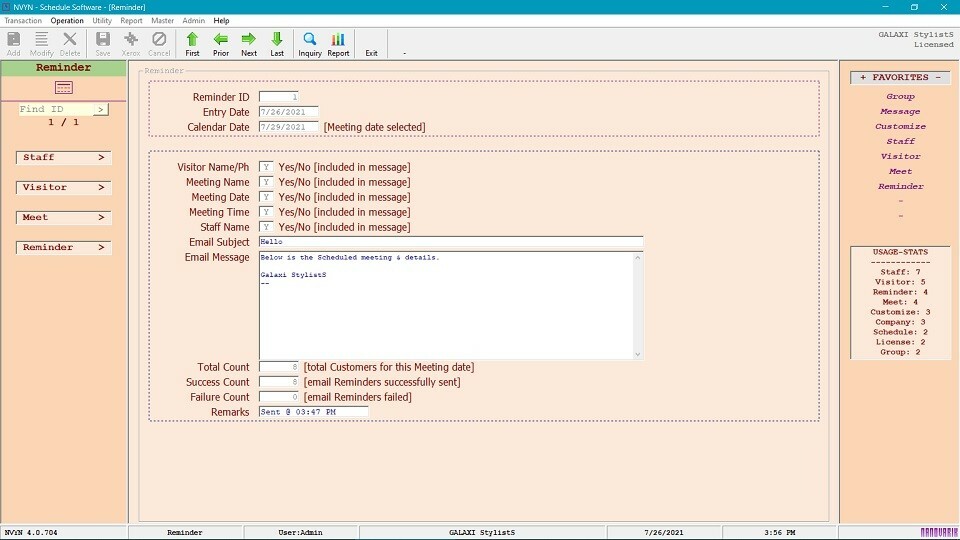Screen dimensions: 960x540
Task: Click the Find ID go arrow button
Action: [101, 109]
